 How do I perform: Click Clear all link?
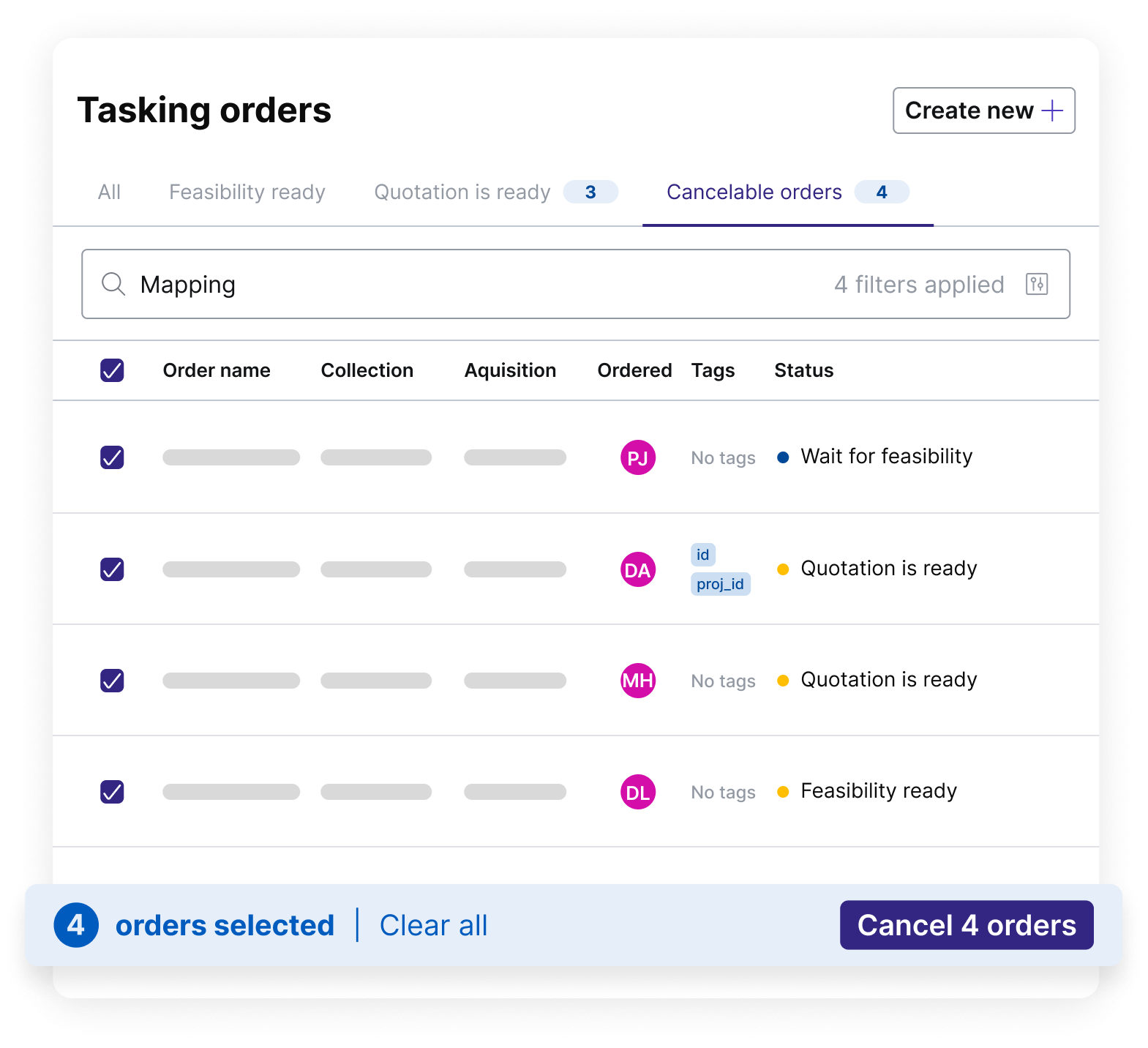click(x=433, y=925)
